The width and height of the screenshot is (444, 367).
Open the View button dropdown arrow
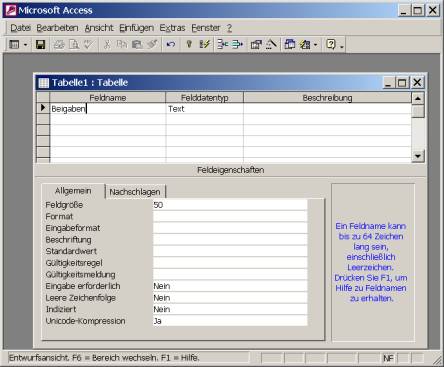(x=25, y=44)
